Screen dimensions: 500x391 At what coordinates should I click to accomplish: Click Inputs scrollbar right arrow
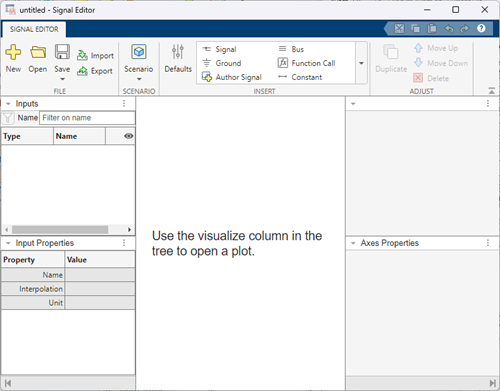pyautogui.click(x=130, y=230)
